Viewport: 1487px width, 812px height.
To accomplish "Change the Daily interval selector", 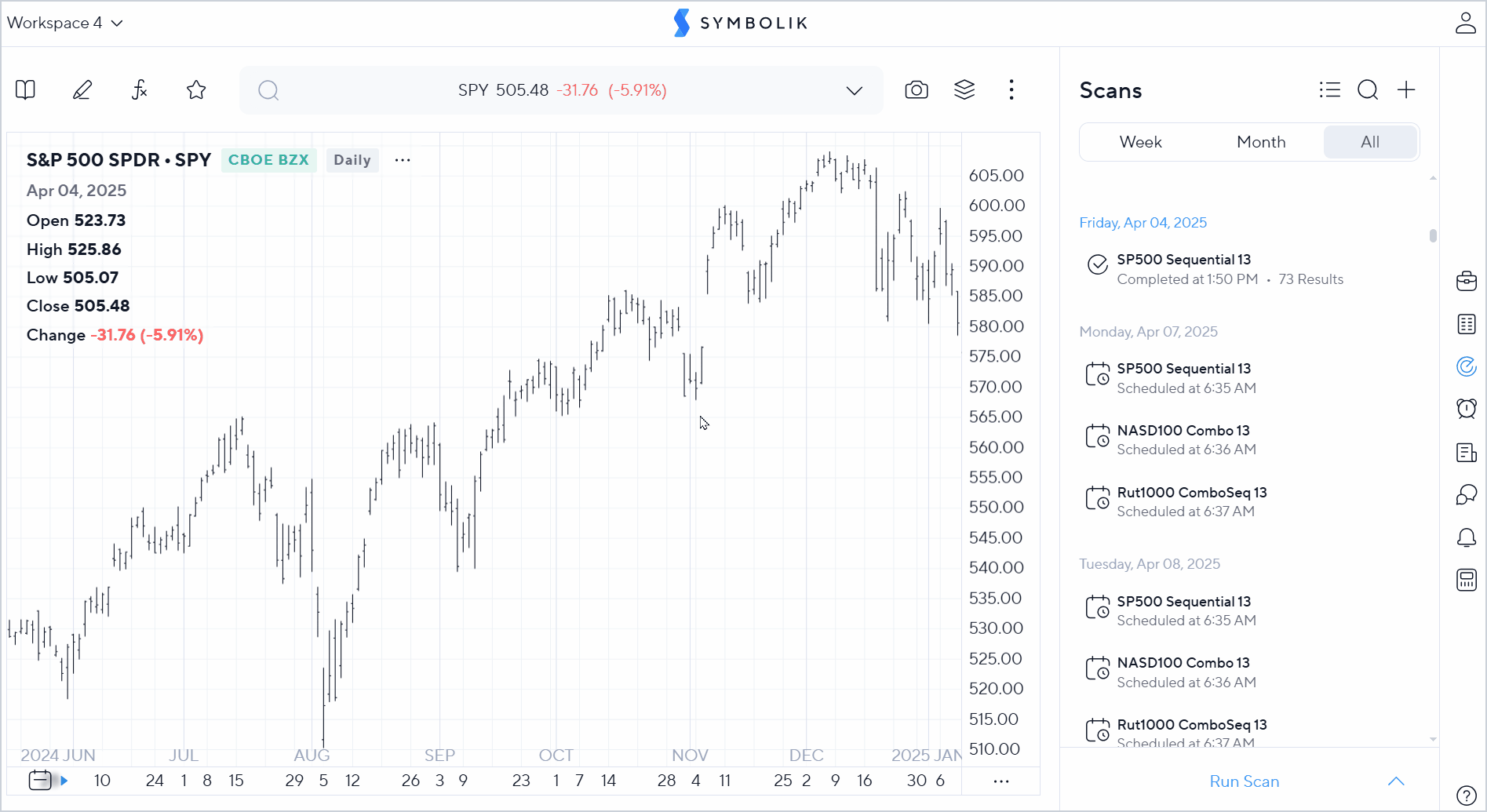I will pyautogui.click(x=352, y=160).
